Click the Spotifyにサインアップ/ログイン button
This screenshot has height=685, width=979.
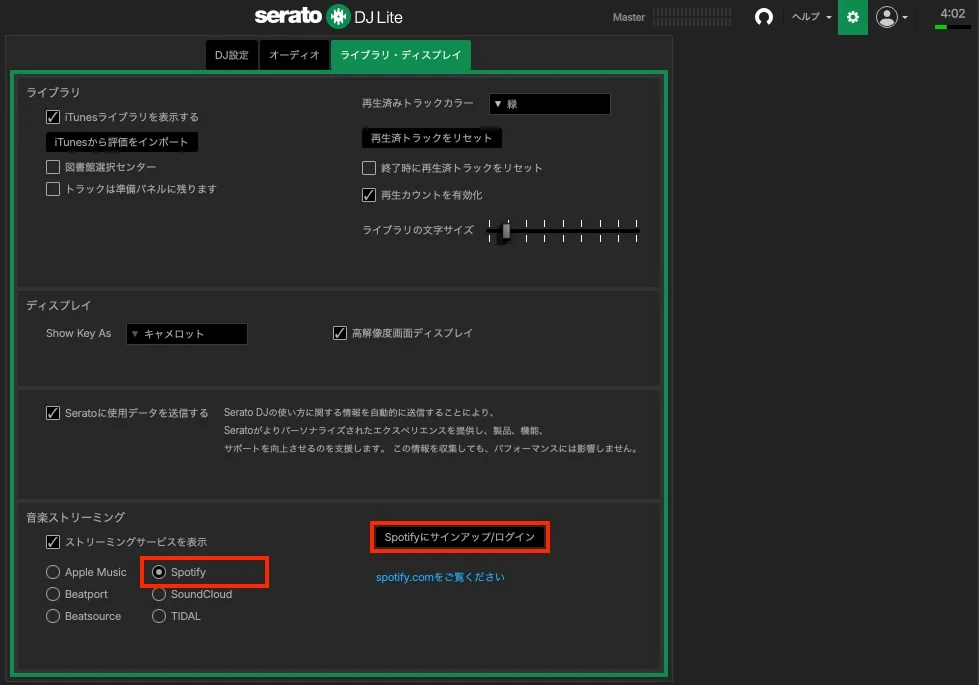(459, 537)
